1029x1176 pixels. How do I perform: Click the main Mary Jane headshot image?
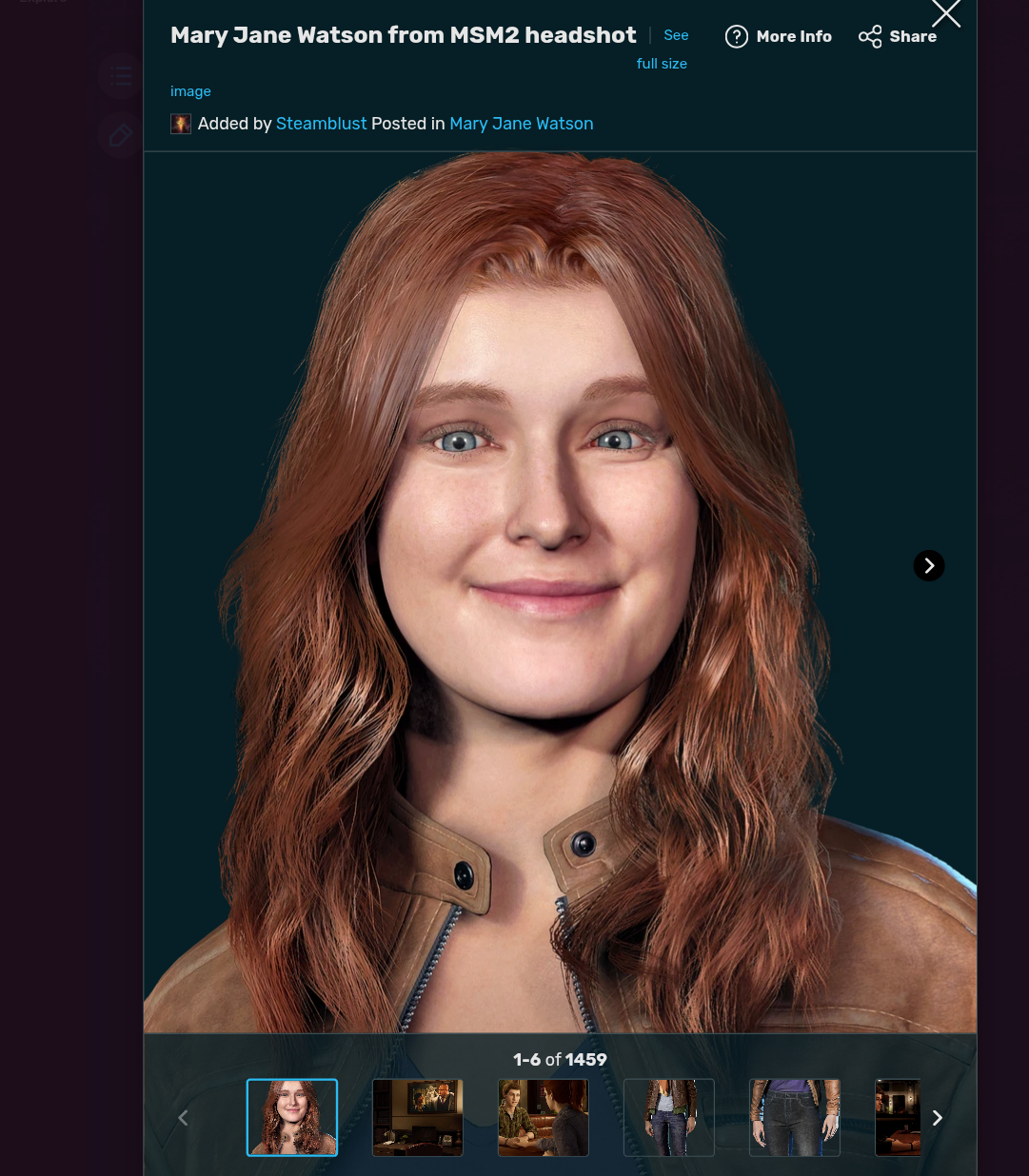click(x=560, y=592)
